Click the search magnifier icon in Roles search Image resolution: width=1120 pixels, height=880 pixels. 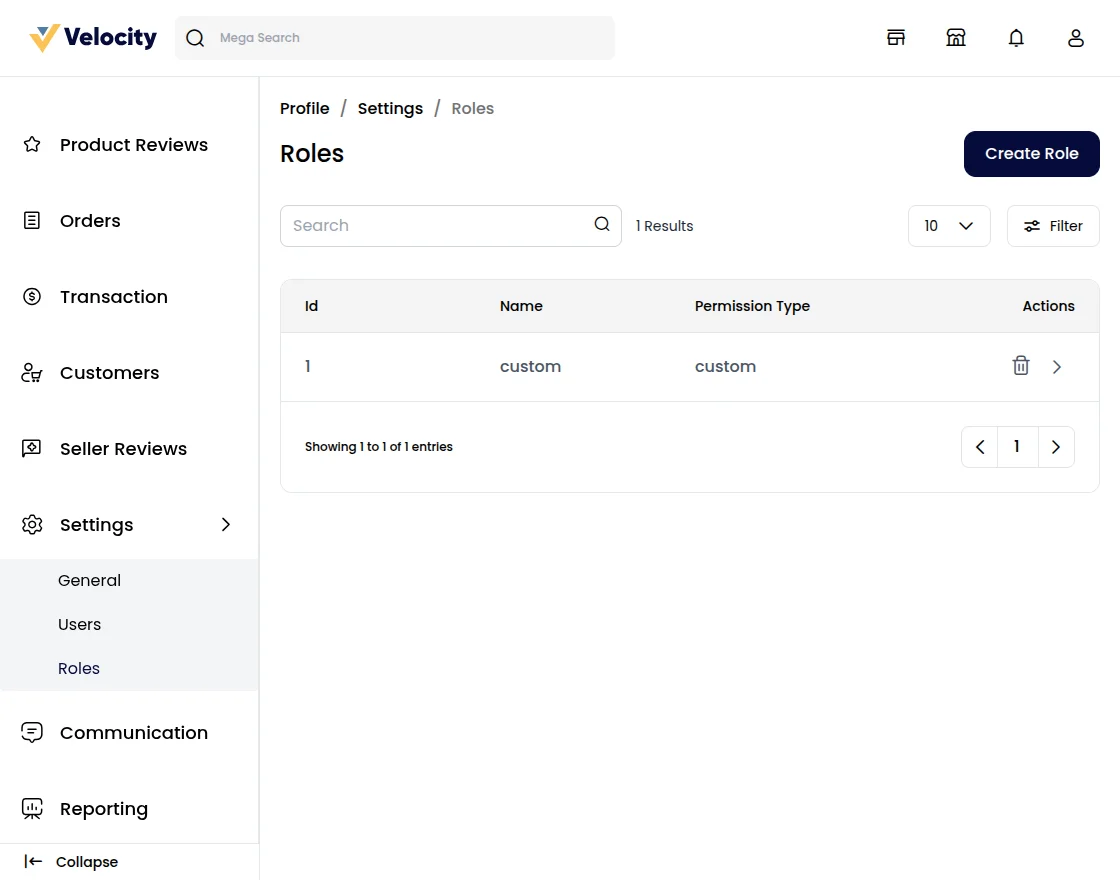602,225
